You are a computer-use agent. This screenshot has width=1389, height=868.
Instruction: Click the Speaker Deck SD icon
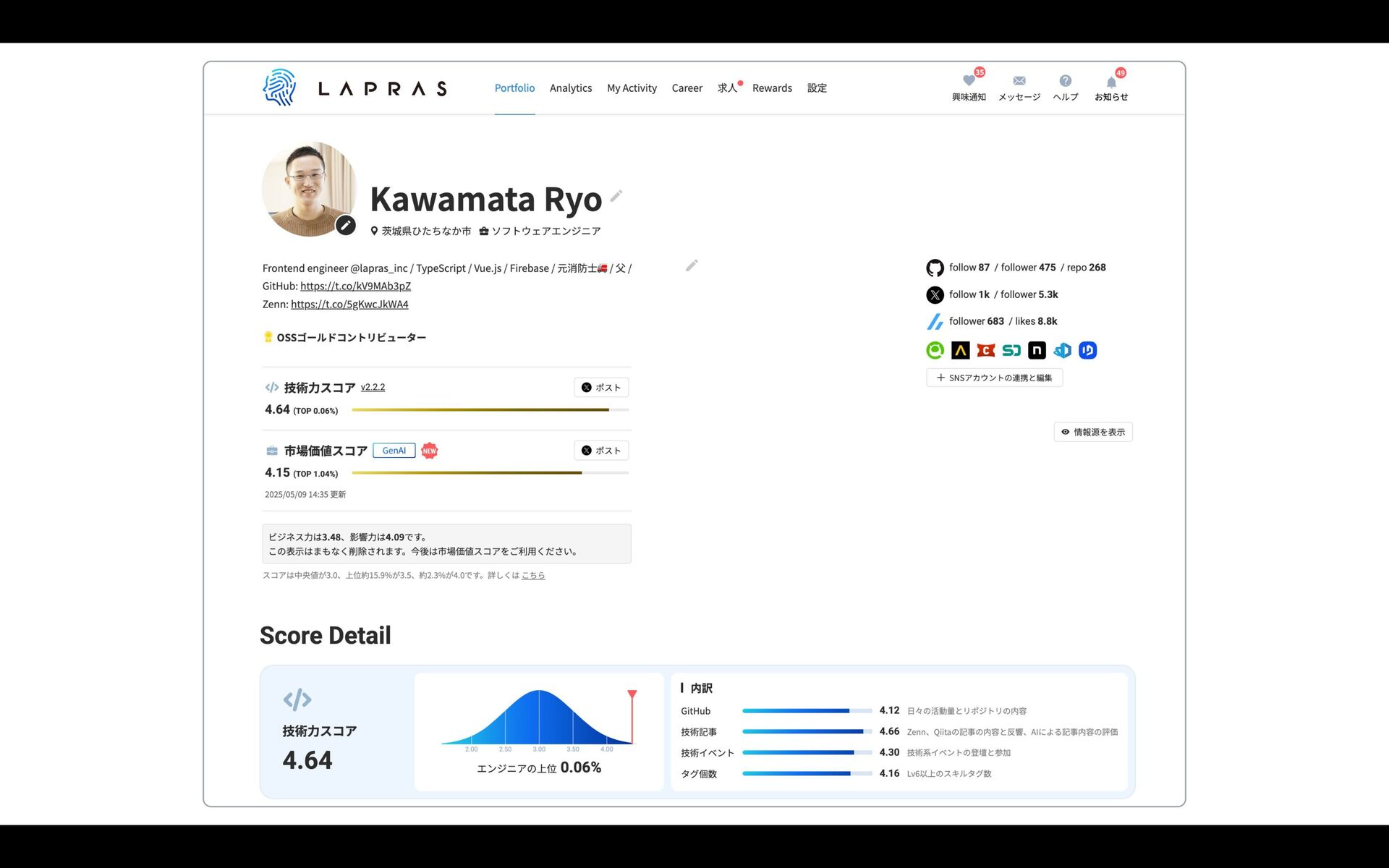(x=1011, y=351)
